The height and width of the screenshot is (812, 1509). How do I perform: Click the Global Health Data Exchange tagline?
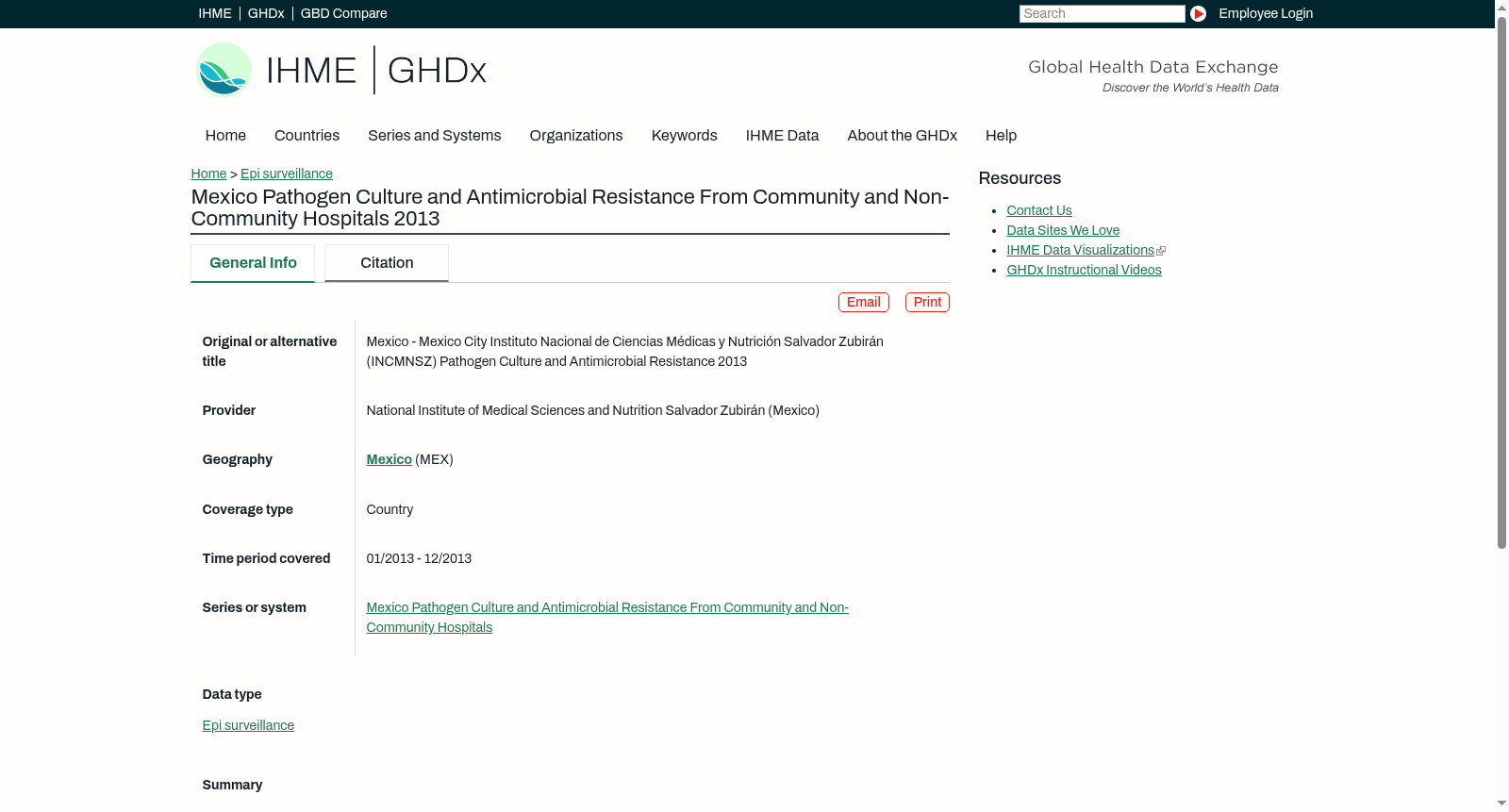(1152, 67)
